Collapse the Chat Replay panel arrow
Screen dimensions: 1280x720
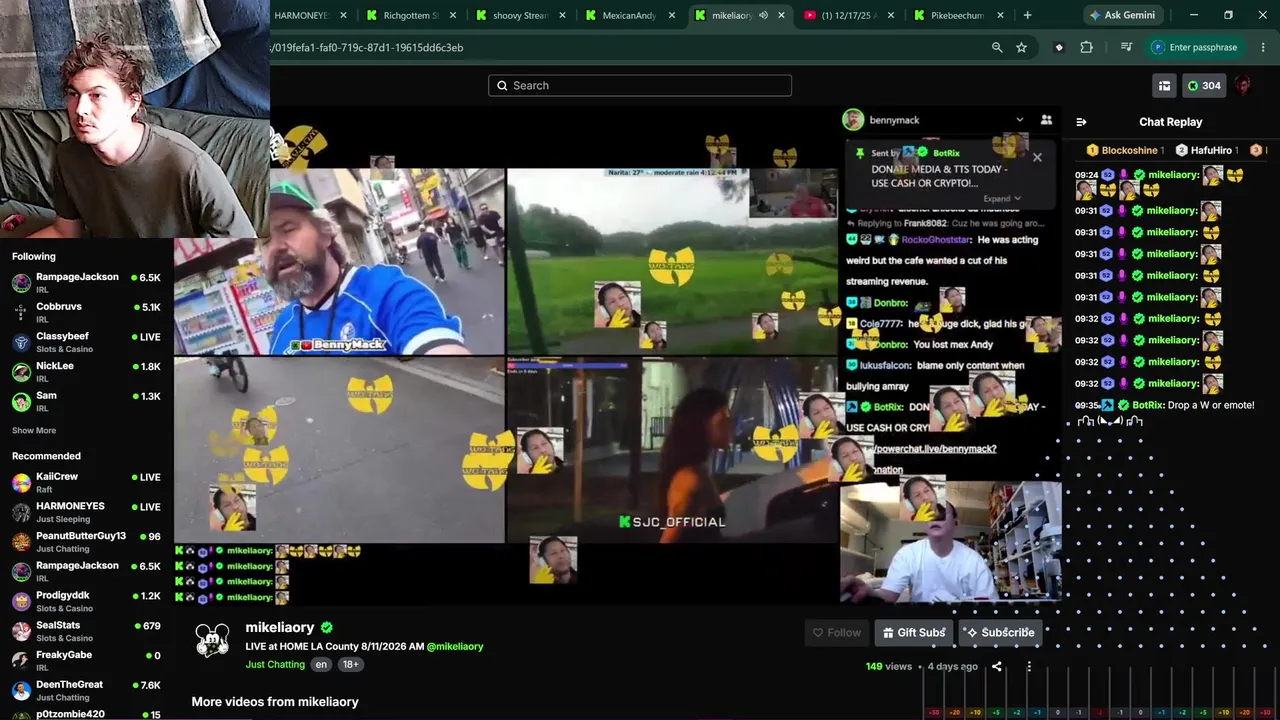(1081, 122)
